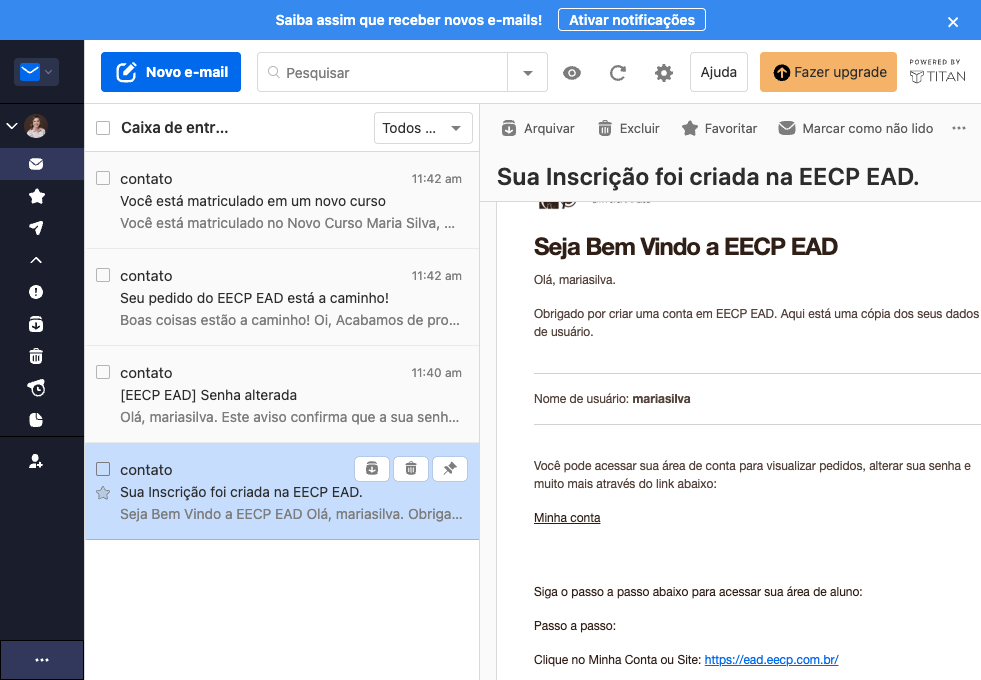Collapse the account chevron beside avatar

(12, 126)
